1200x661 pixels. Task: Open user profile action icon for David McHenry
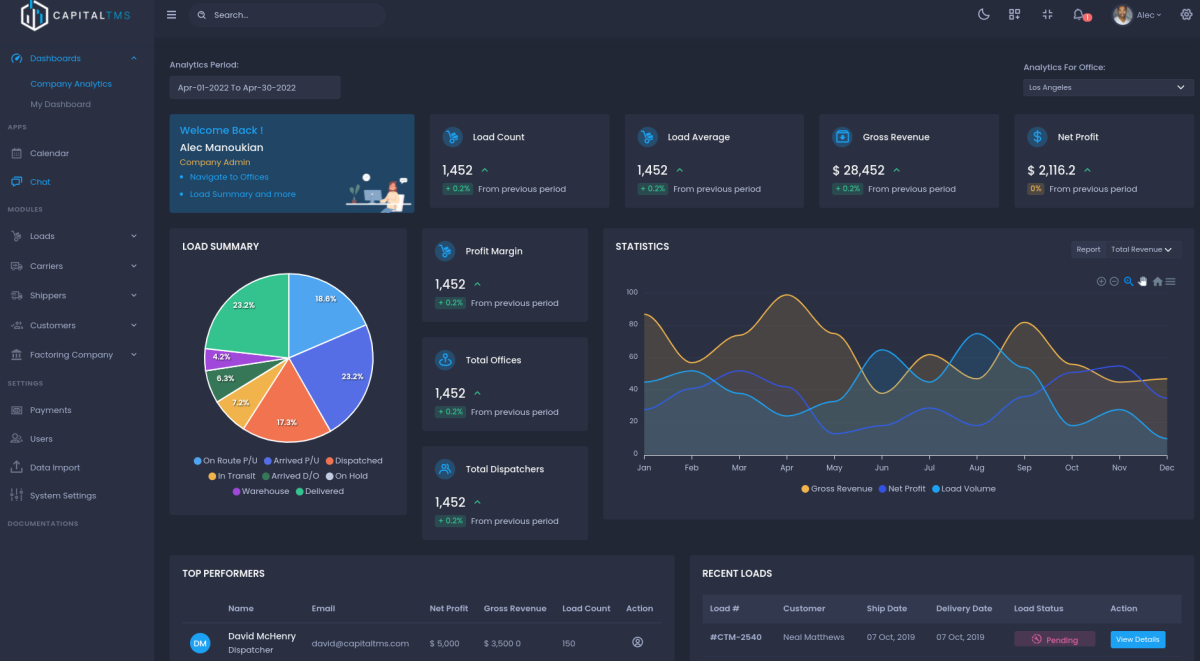pyautogui.click(x=637, y=642)
